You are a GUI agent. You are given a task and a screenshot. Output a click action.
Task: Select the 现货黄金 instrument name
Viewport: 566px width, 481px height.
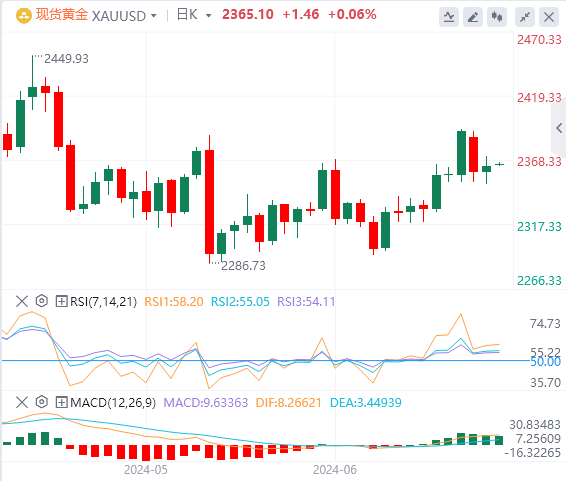[62, 15]
